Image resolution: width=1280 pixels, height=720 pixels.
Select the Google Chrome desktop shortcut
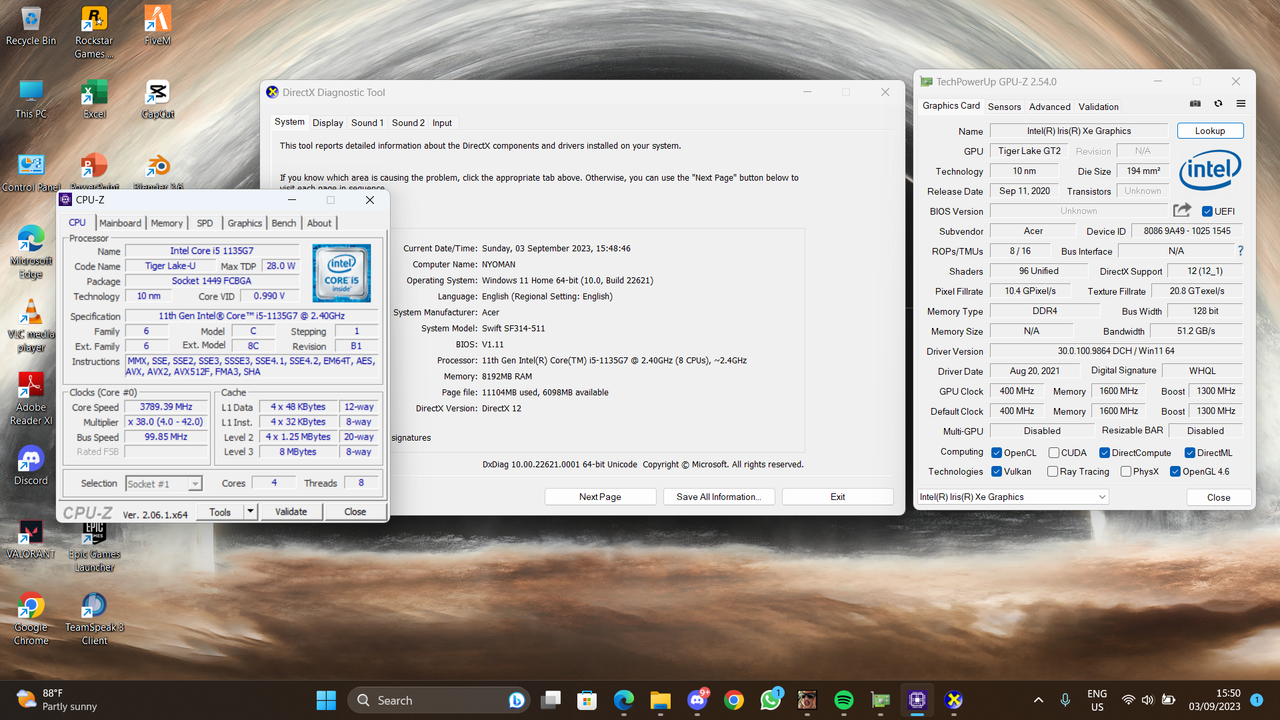point(31,619)
